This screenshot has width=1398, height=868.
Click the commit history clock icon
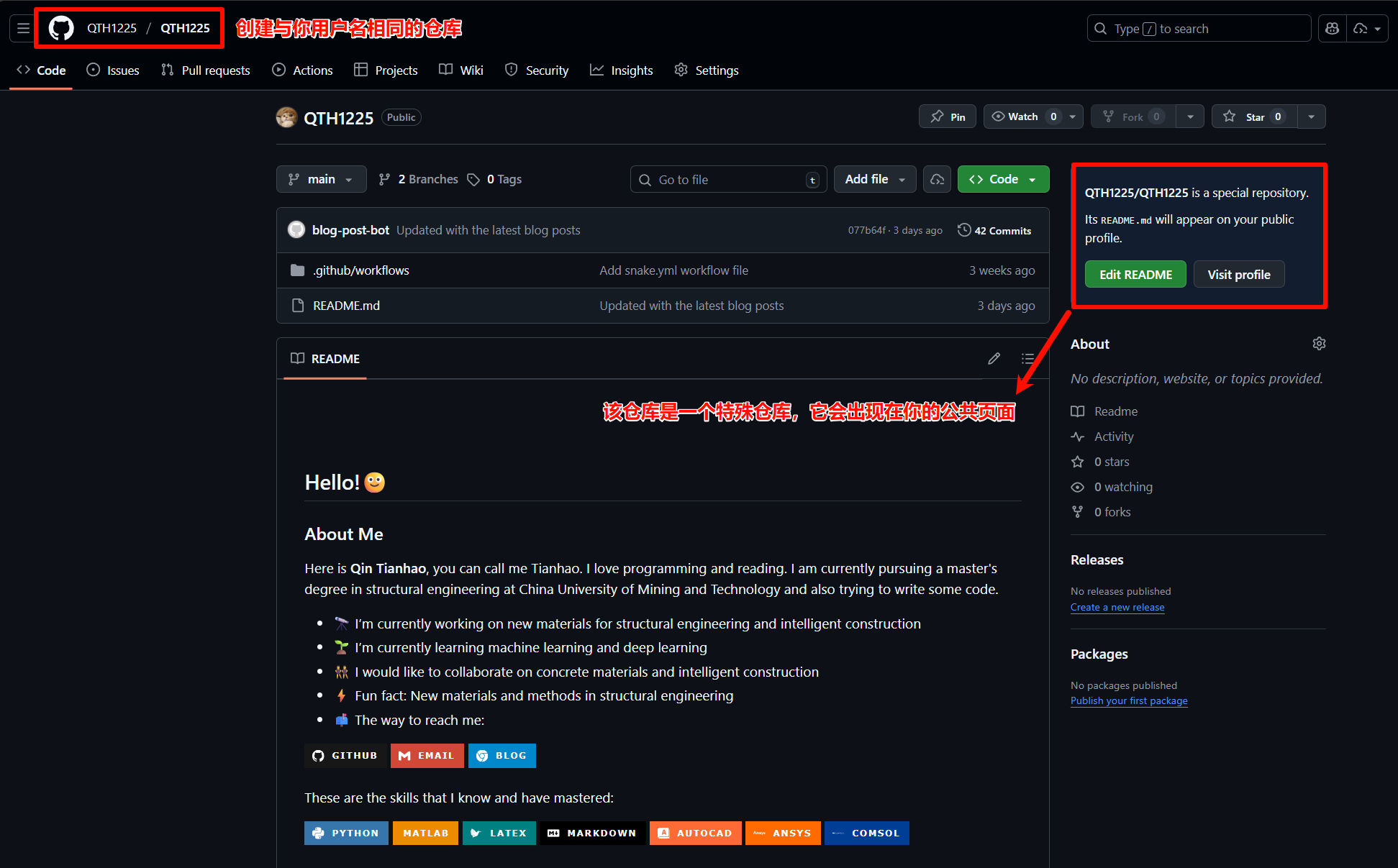tap(964, 229)
